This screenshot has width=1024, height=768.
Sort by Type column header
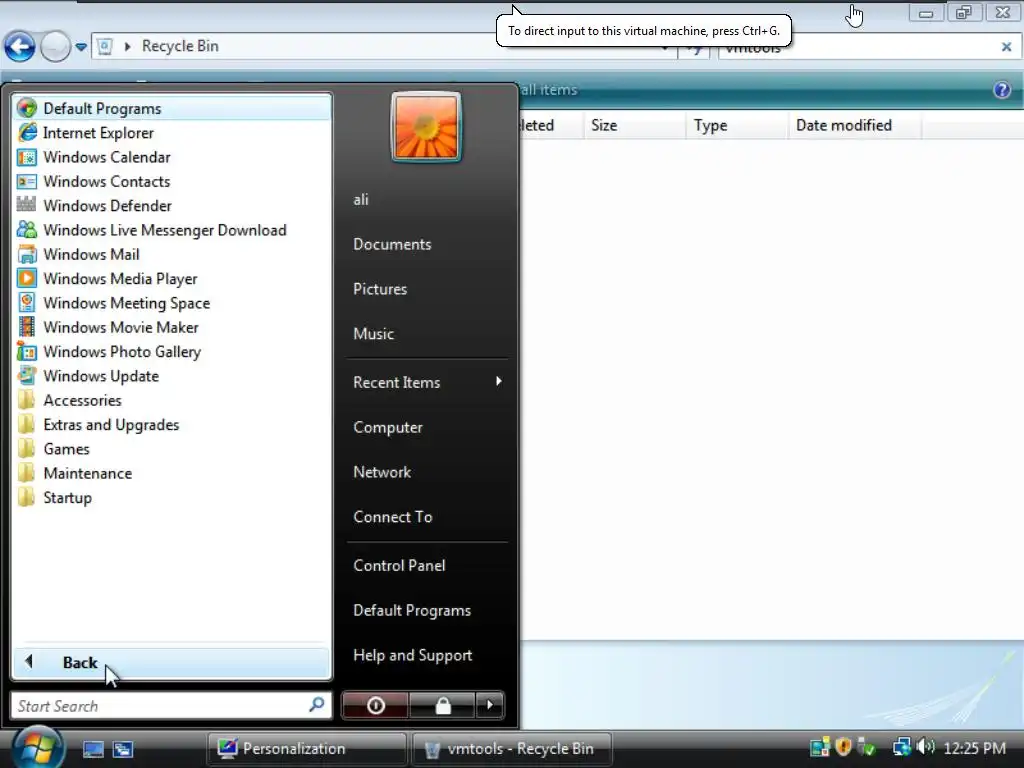(737, 125)
